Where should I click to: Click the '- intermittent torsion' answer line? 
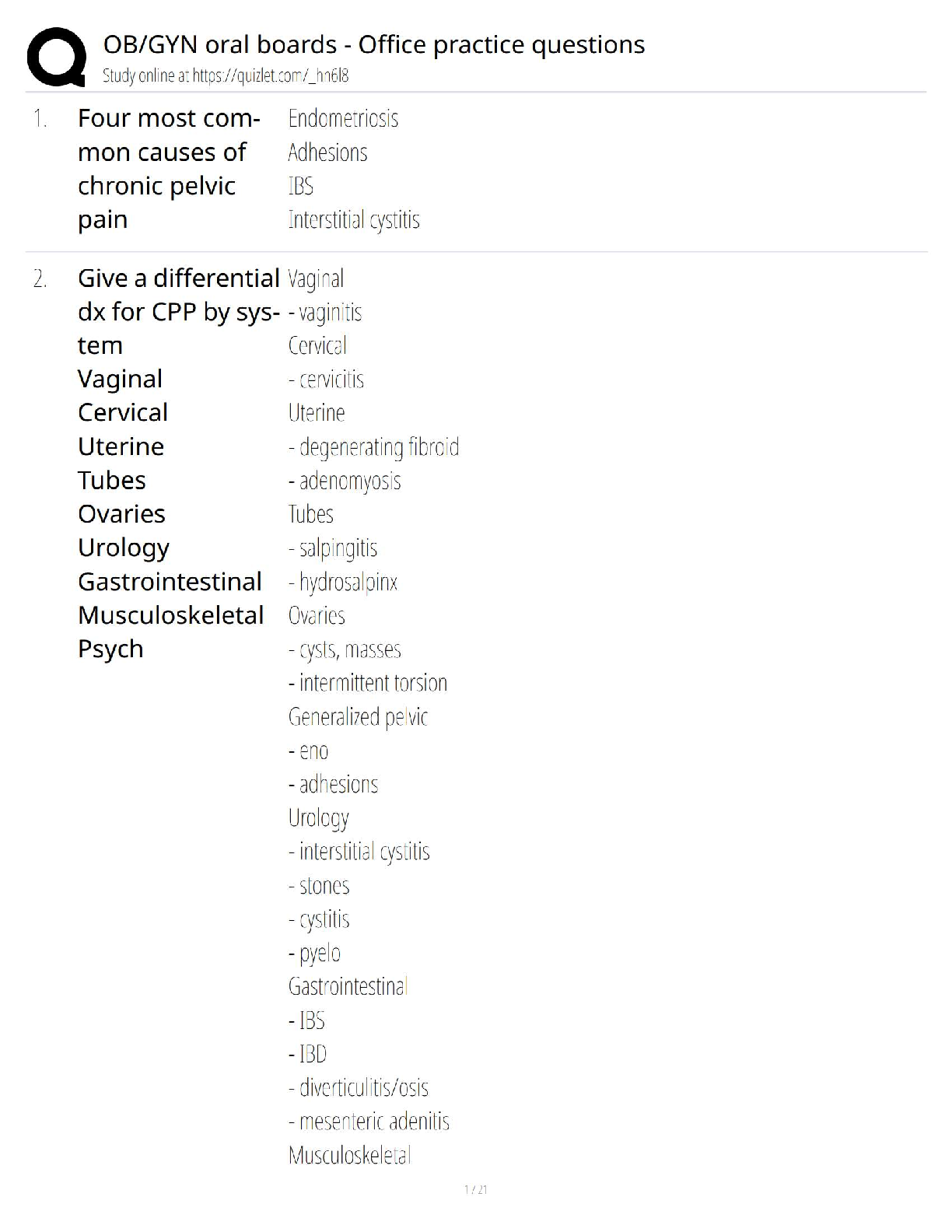[x=368, y=683]
